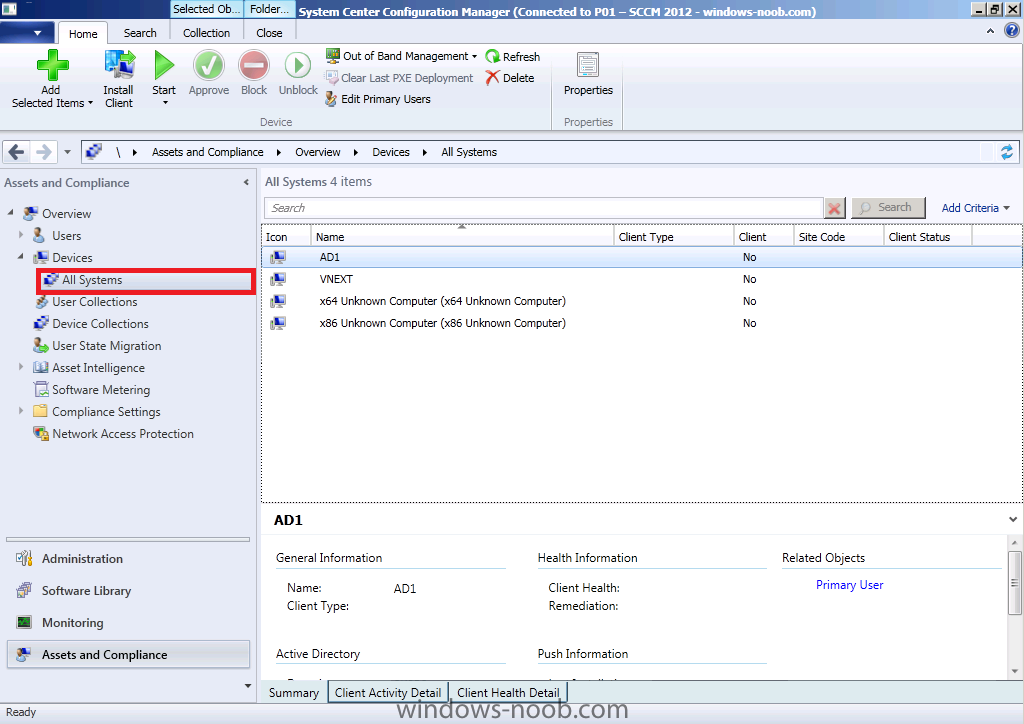Click Clear Last PXE Deployment
The image size is (1024, 724).
[x=399, y=78]
